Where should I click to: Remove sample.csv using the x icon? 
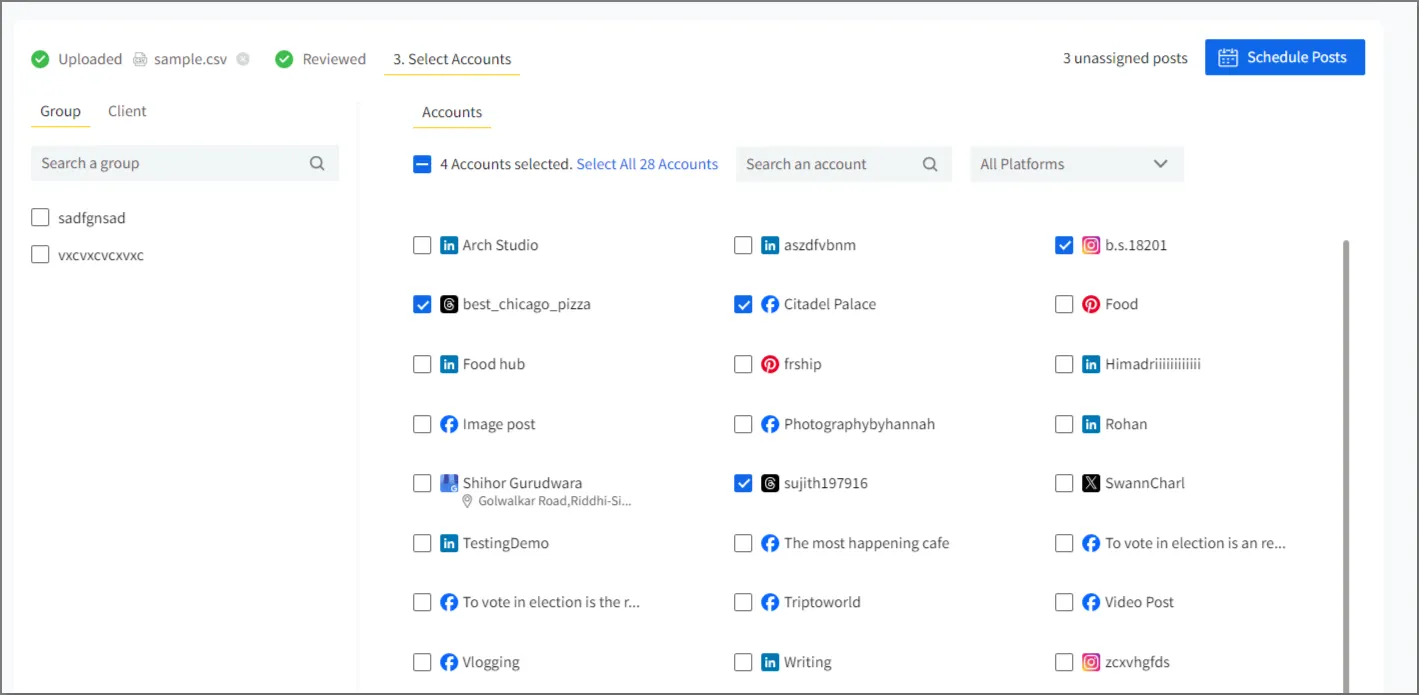coord(243,59)
